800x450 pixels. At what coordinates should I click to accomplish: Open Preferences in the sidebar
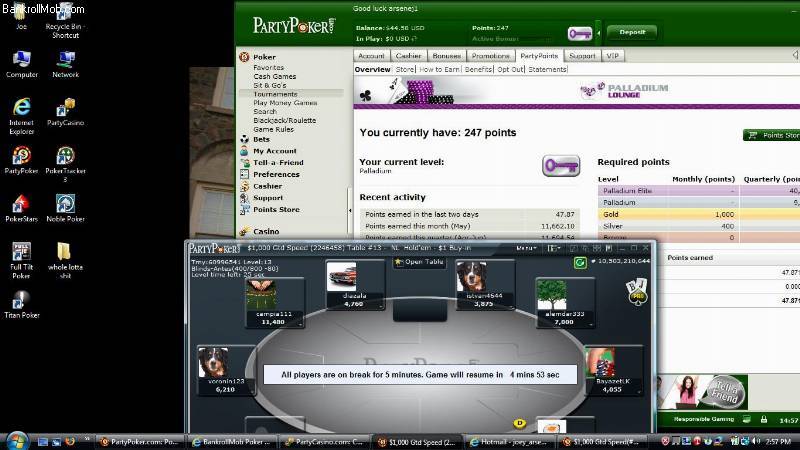point(276,174)
